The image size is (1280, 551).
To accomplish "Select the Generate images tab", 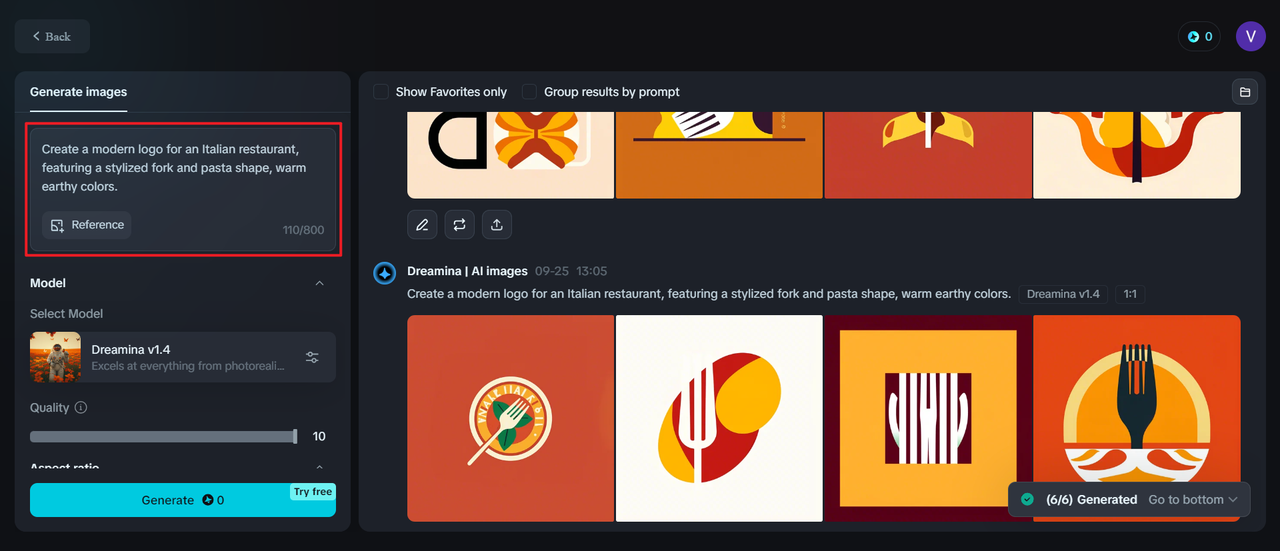I will (78, 92).
